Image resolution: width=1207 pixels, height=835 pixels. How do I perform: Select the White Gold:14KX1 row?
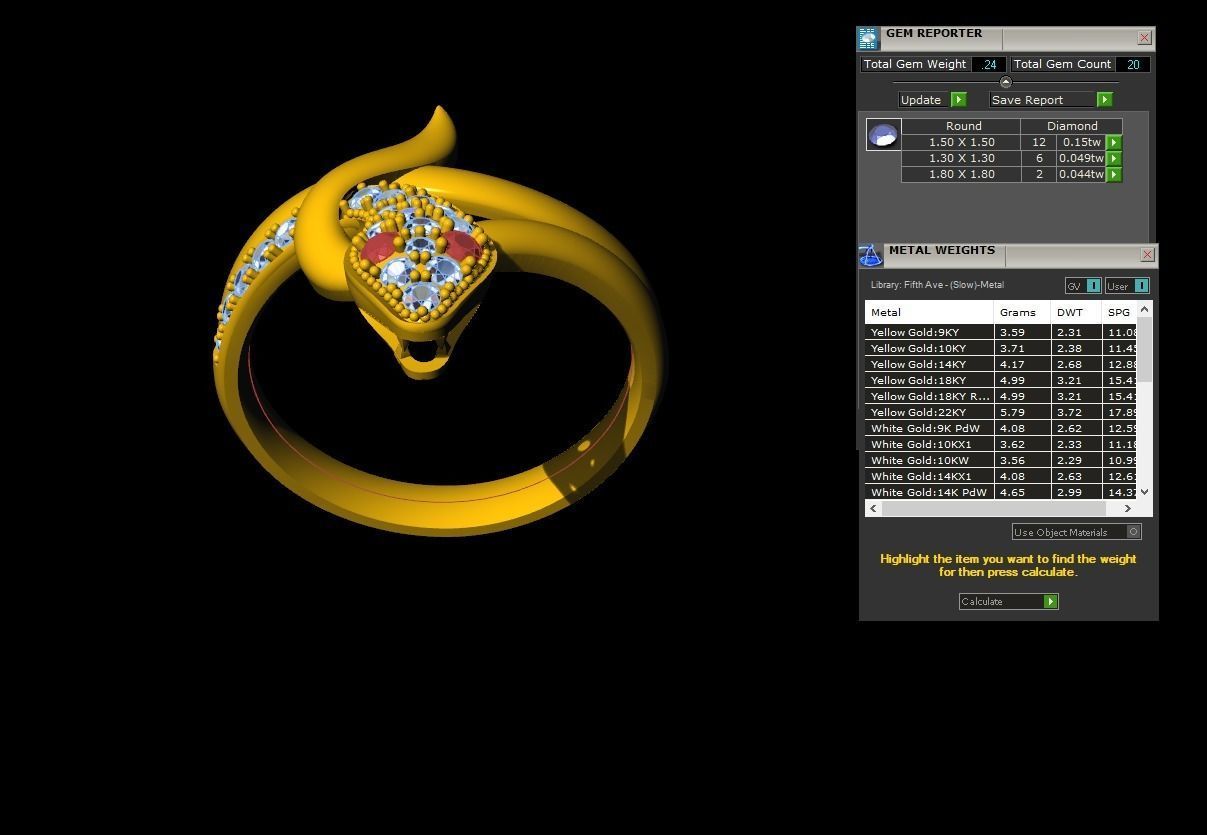click(1001, 476)
